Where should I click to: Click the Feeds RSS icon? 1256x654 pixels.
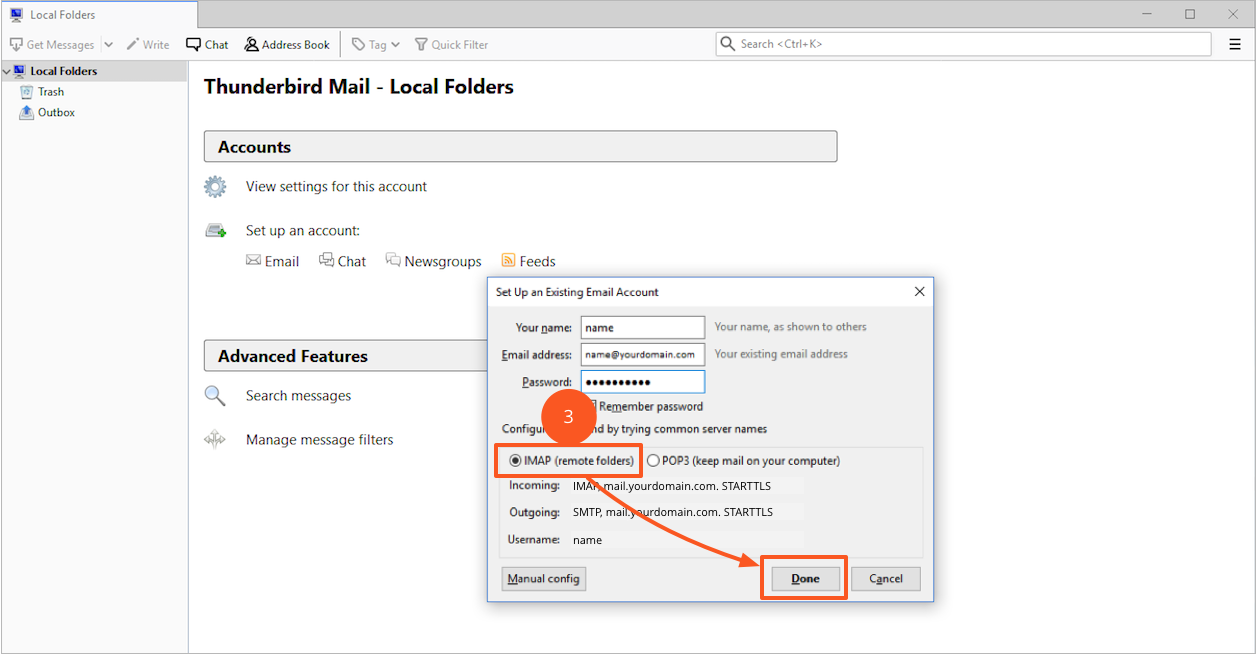click(509, 261)
